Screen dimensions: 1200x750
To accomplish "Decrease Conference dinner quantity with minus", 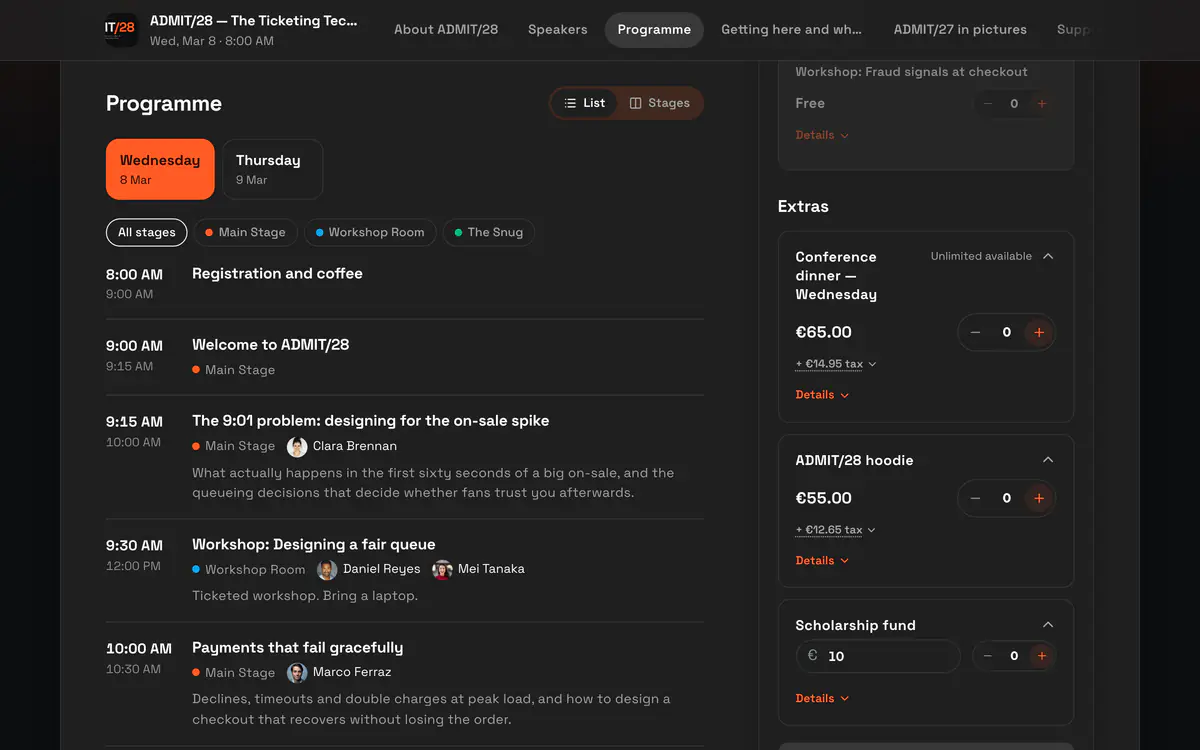I will tap(975, 332).
